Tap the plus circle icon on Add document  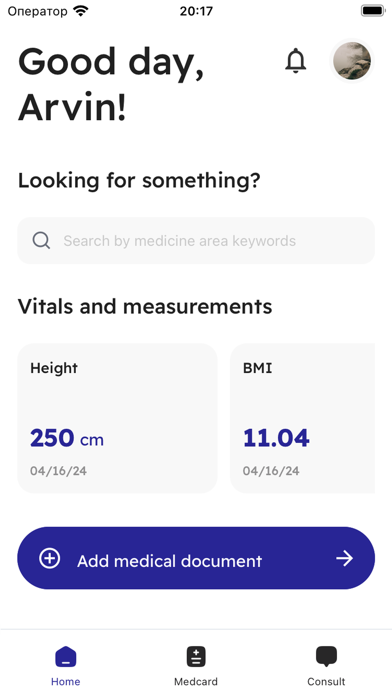point(49,558)
